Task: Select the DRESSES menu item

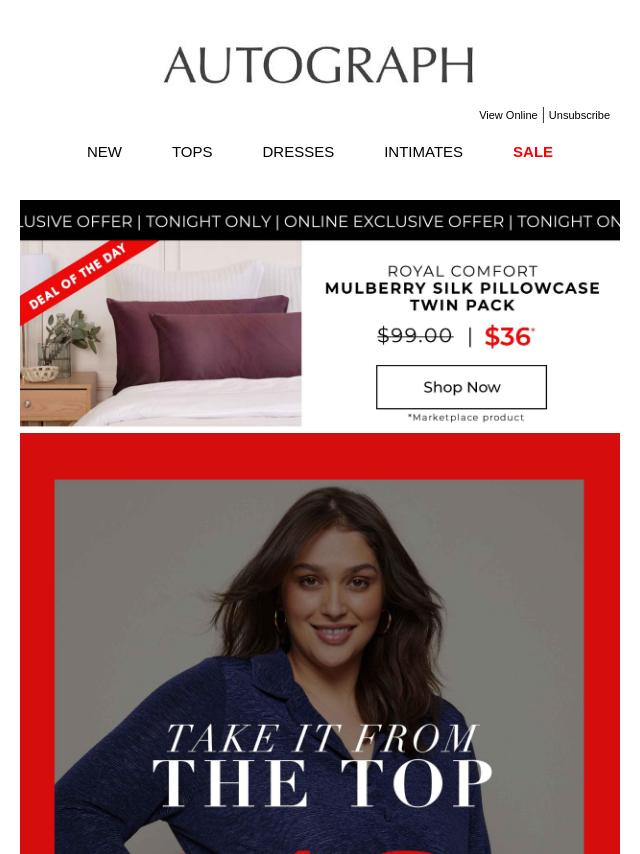Action: coord(298,152)
